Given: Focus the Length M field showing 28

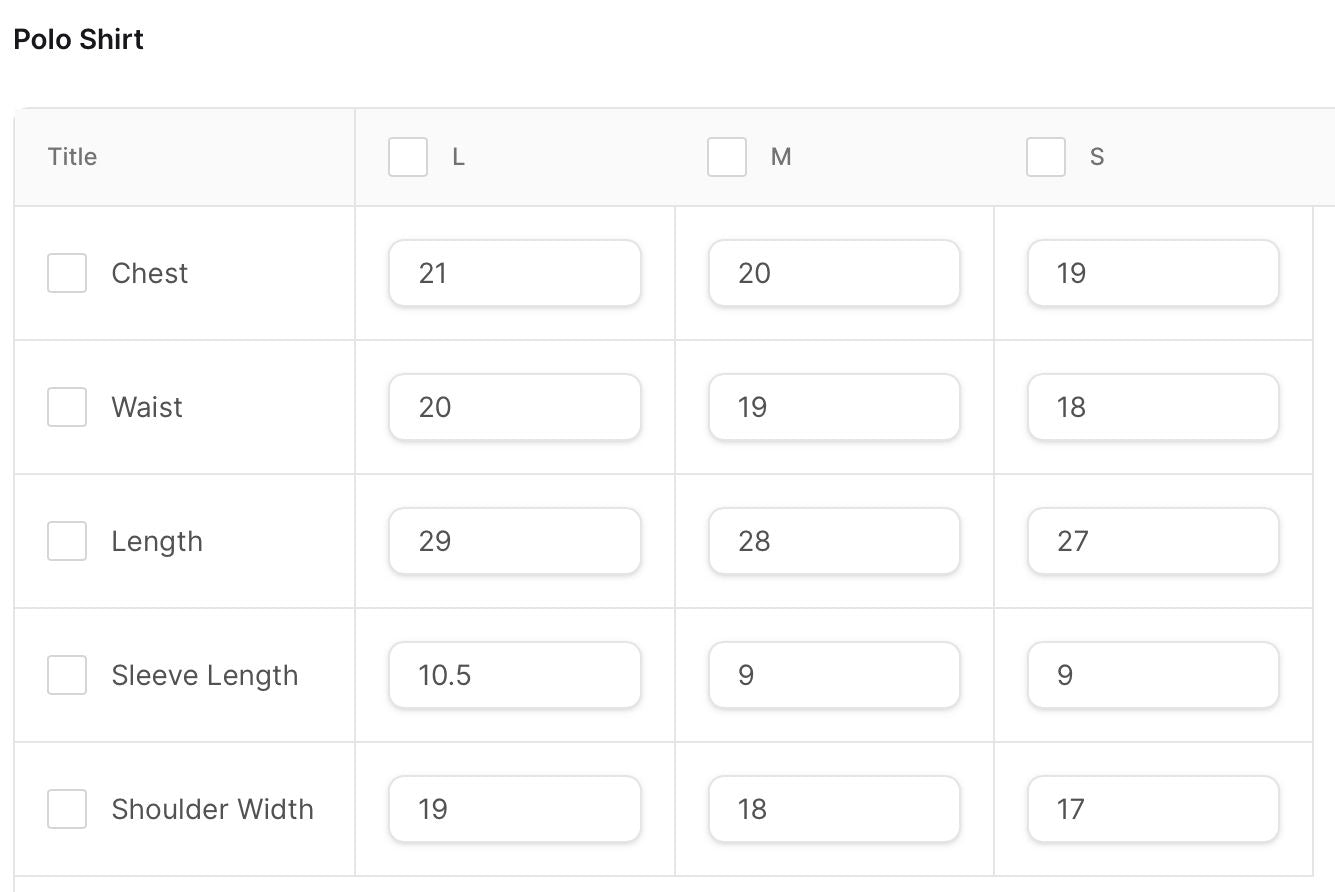Looking at the screenshot, I should coord(833,541).
